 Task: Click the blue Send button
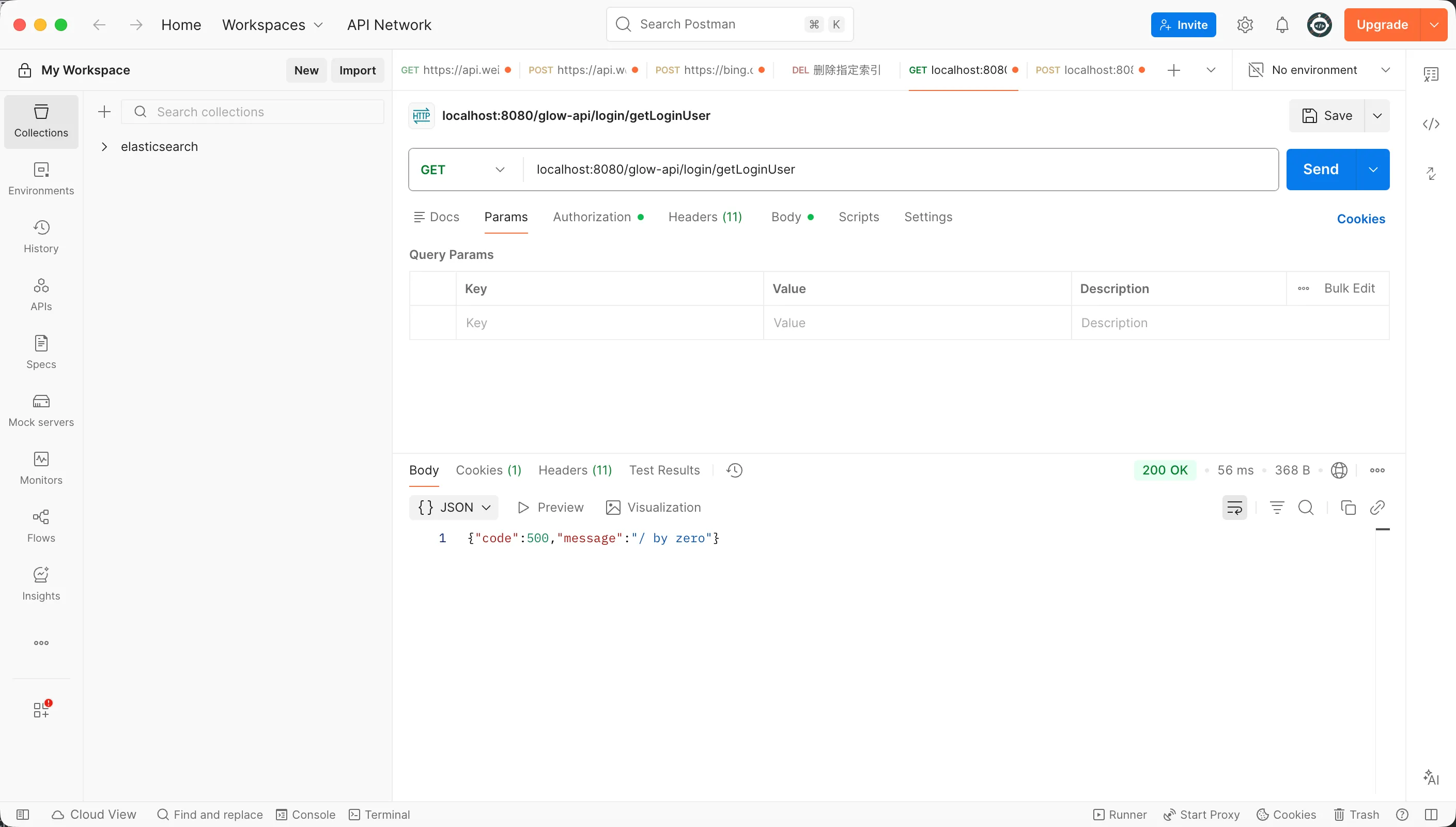point(1320,169)
